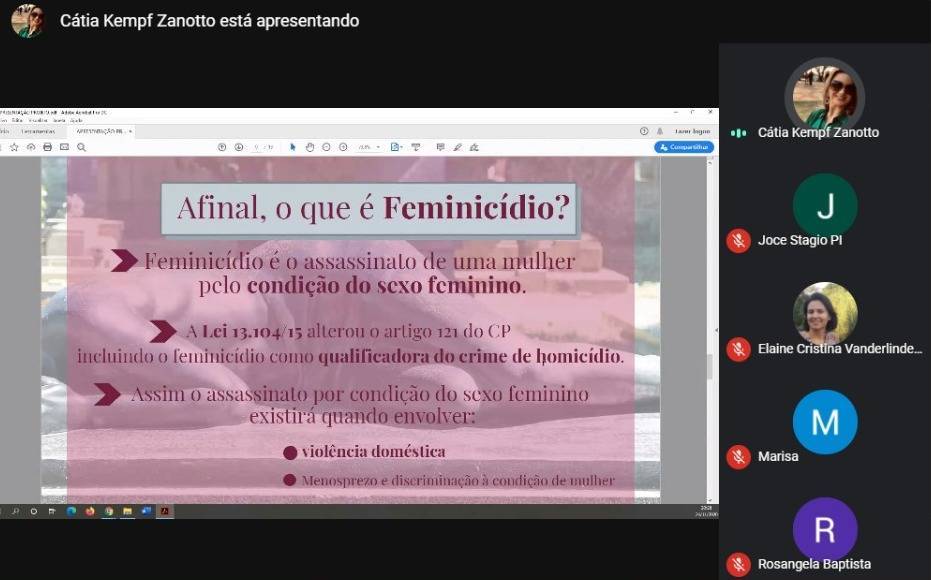
Task: Click the muted microphone icon beside Marisa
Action: pyautogui.click(x=738, y=457)
